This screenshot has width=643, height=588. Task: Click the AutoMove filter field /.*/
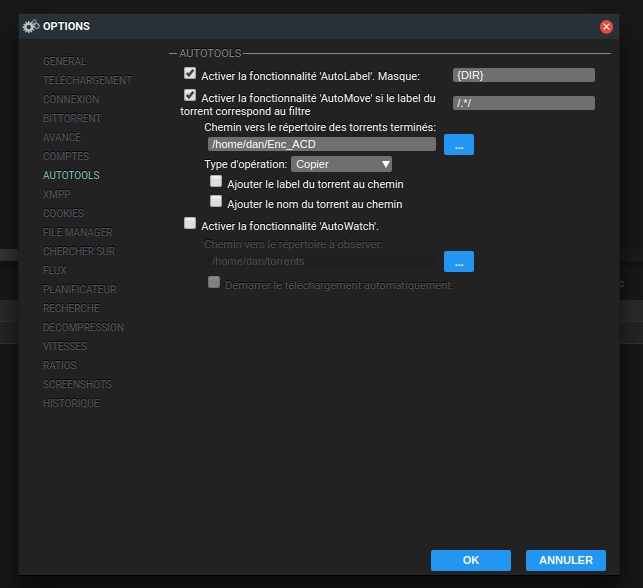(x=524, y=103)
